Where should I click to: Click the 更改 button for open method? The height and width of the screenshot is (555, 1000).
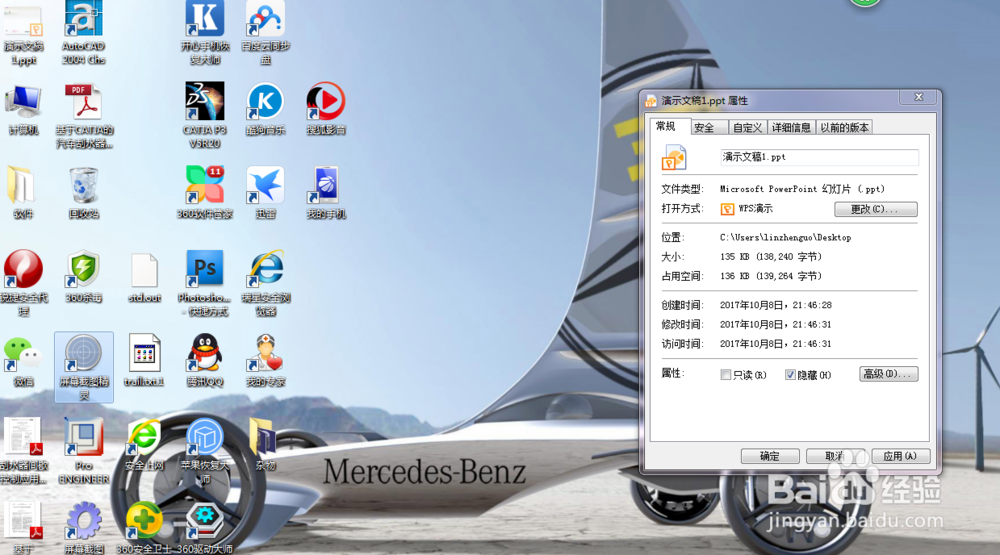876,209
